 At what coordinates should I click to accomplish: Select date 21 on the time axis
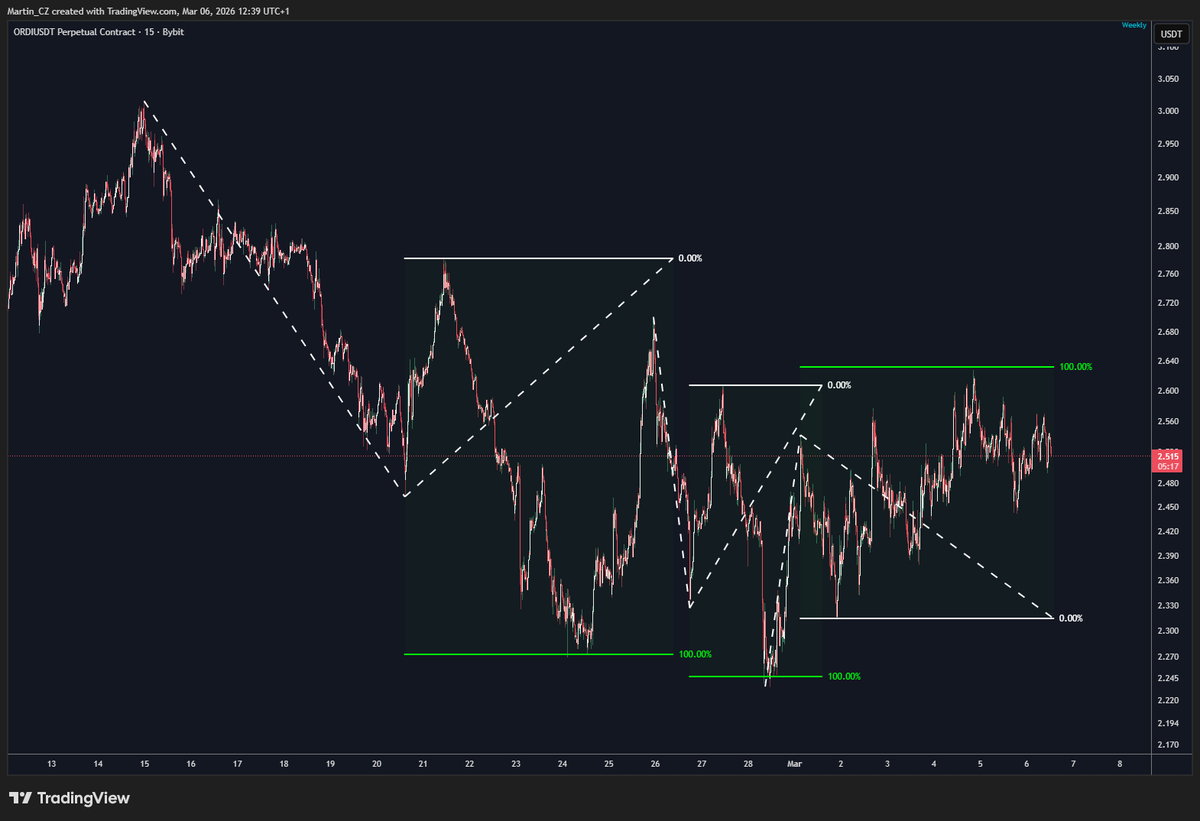tap(423, 764)
